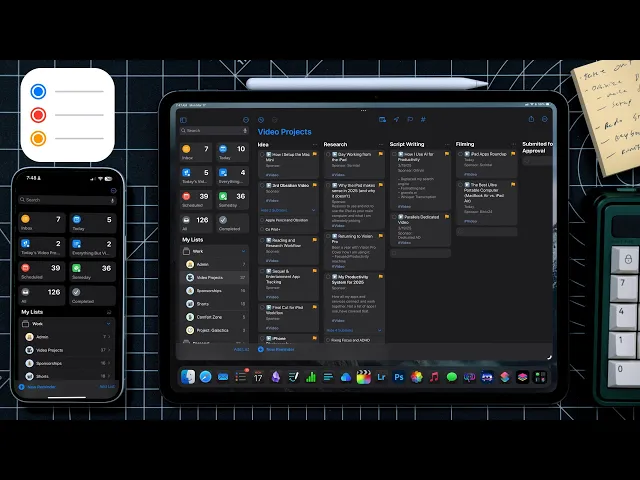The image size is (640, 480).
Task: Open the Inbox smart list on iPad
Action: (196, 152)
